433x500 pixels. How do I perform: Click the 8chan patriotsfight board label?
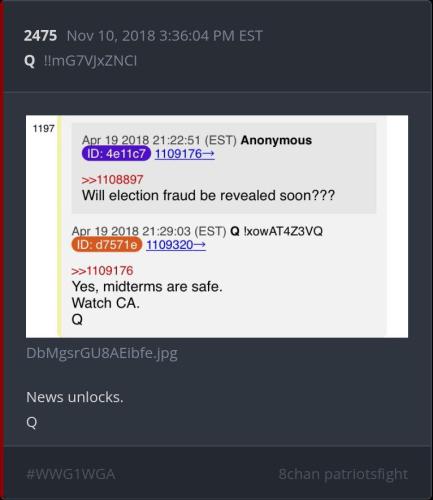343,474
